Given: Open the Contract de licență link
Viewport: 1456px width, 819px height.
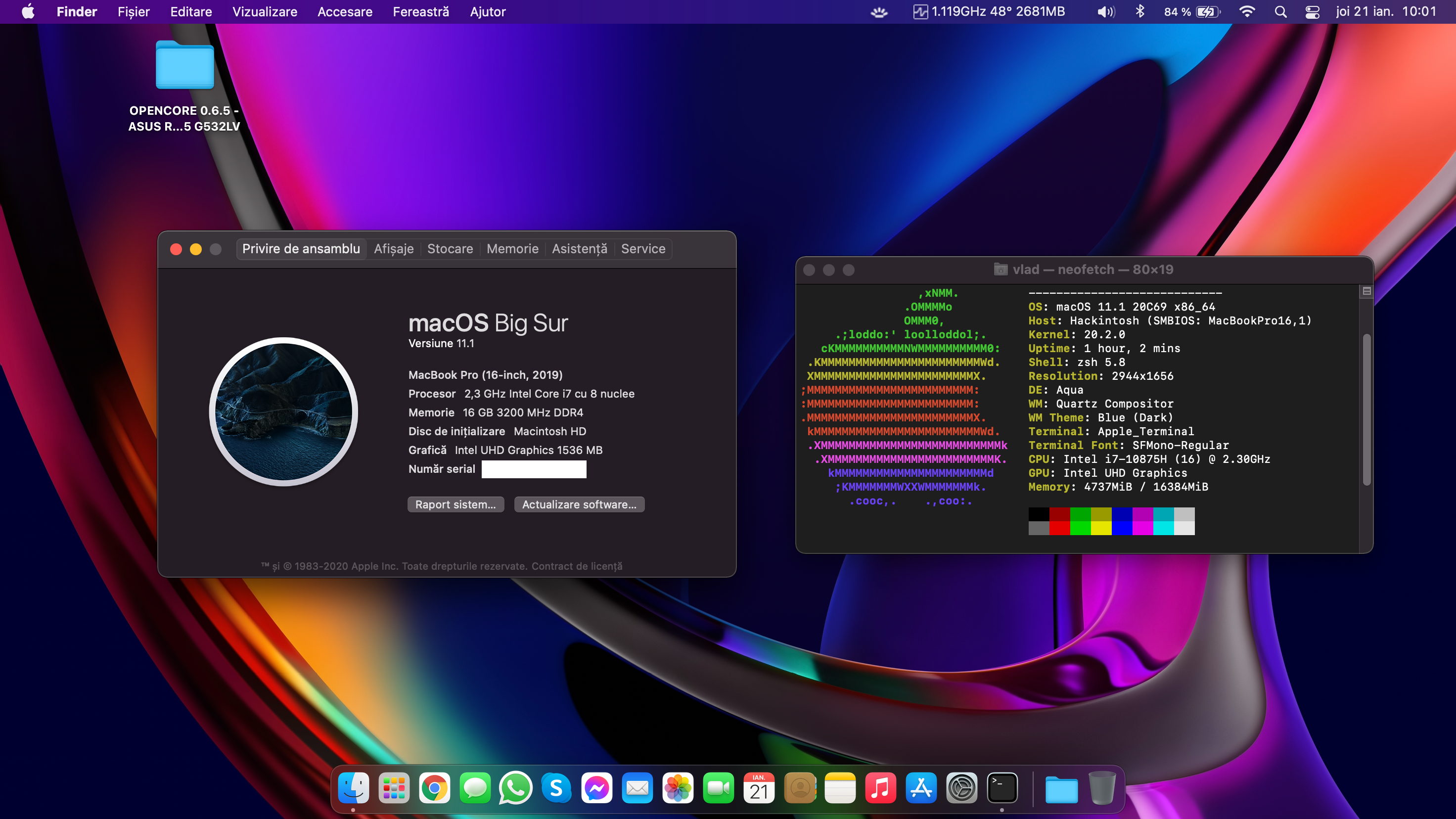Looking at the screenshot, I should pyautogui.click(x=577, y=566).
